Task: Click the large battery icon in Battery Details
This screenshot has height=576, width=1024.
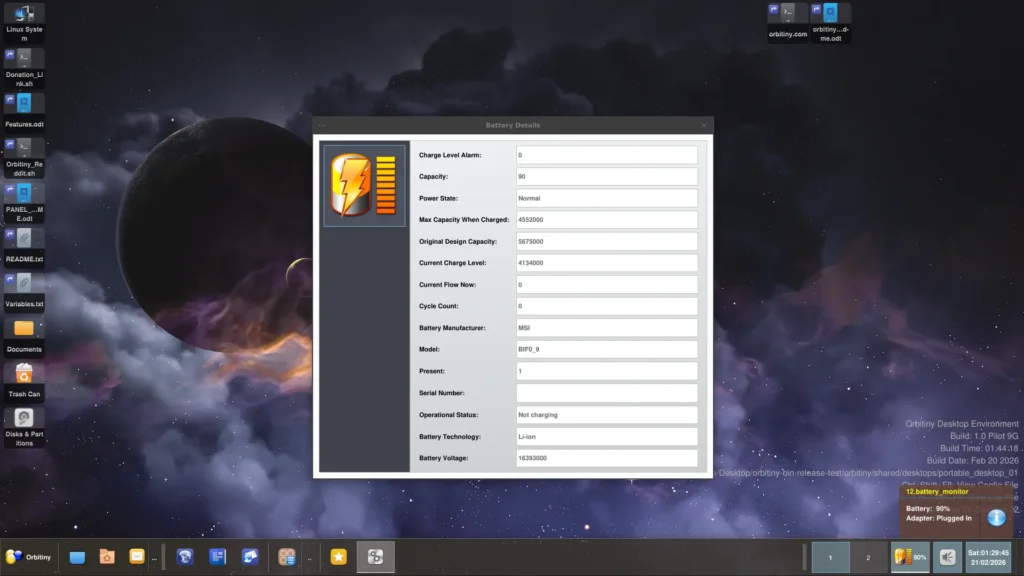Action: [364, 185]
